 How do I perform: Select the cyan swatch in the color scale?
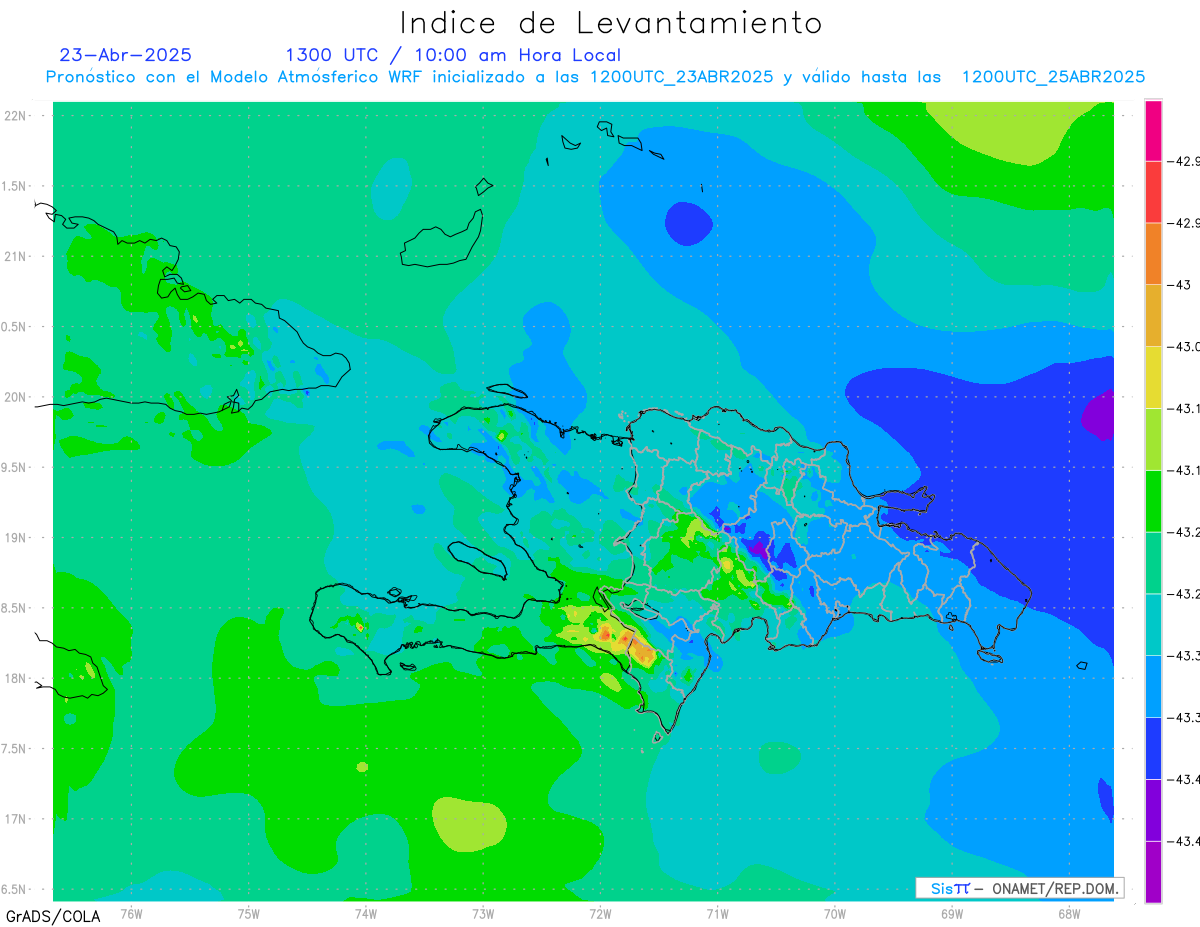pyautogui.click(x=1153, y=624)
